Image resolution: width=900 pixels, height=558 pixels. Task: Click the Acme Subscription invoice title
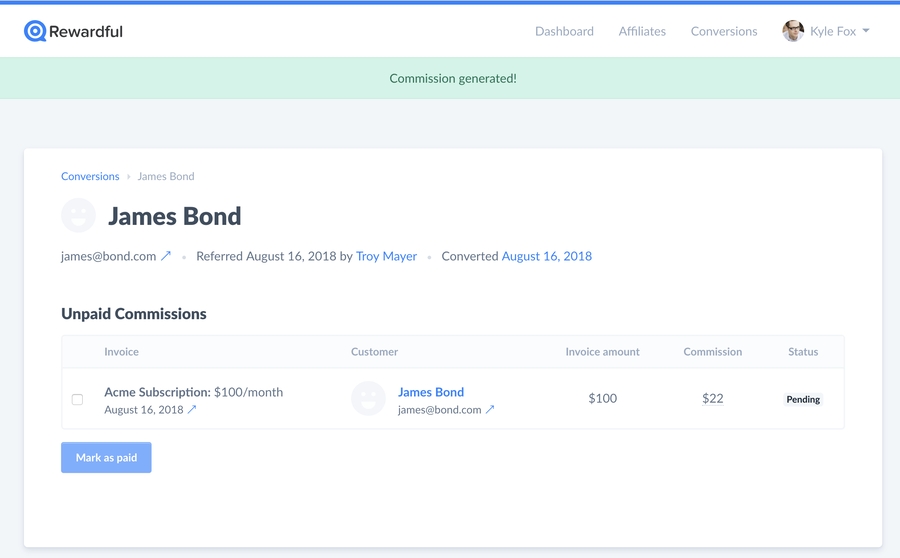157,392
